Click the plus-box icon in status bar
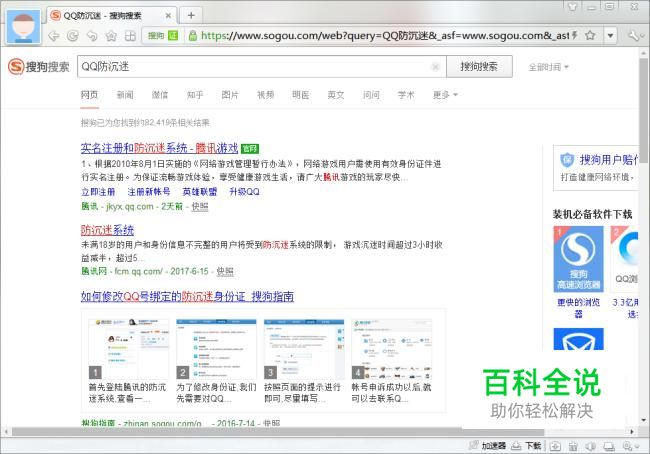 click(555, 446)
